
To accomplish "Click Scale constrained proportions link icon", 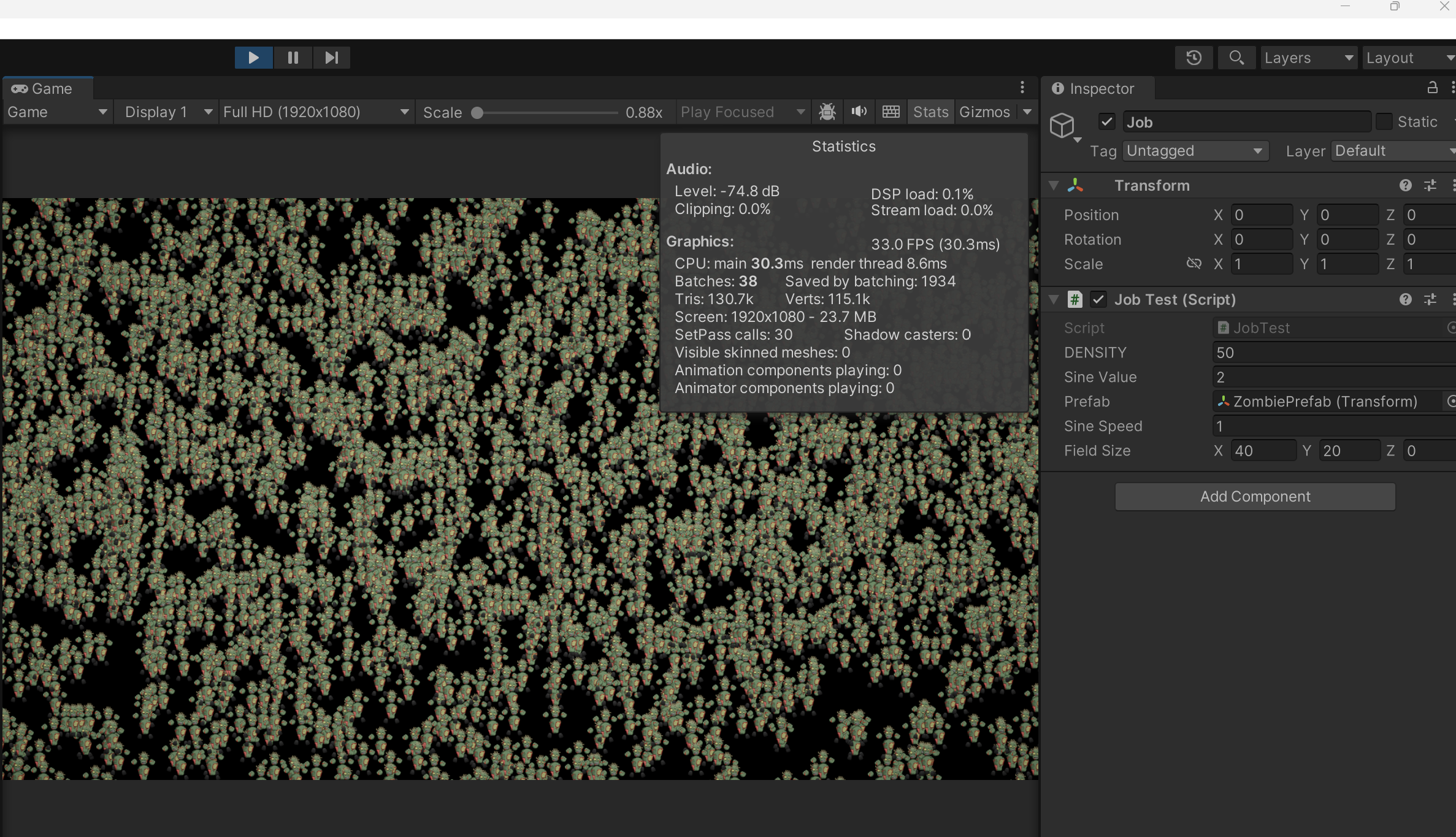I will coord(1194,264).
